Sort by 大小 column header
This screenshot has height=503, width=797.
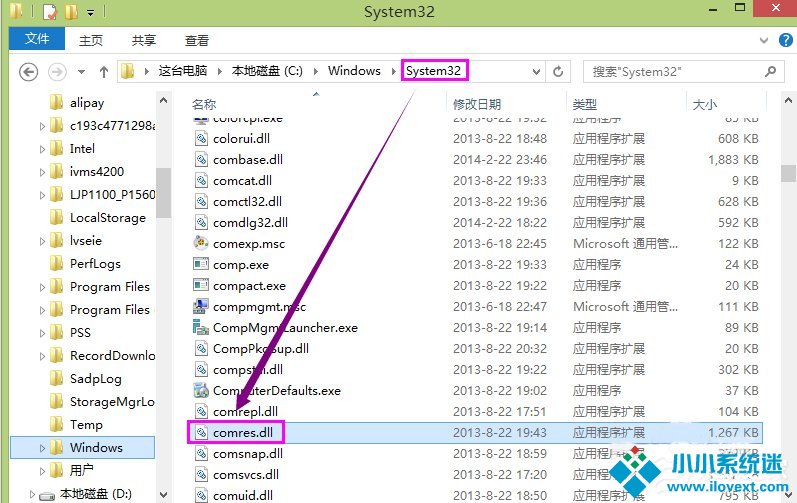click(704, 104)
